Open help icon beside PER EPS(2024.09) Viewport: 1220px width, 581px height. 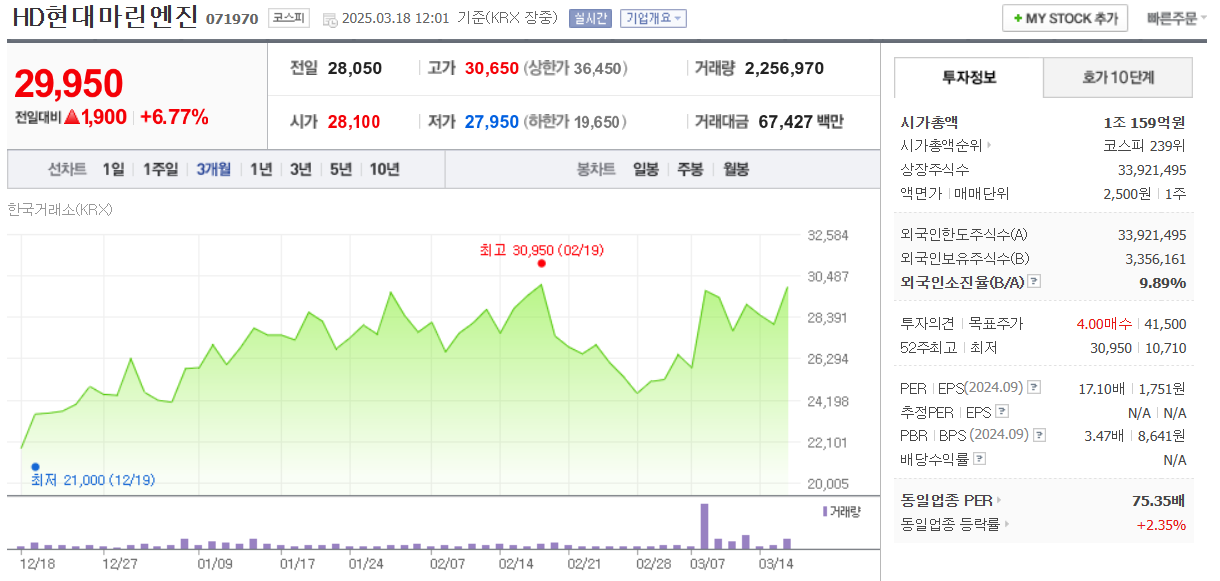pyautogui.click(x=1034, y=387)
